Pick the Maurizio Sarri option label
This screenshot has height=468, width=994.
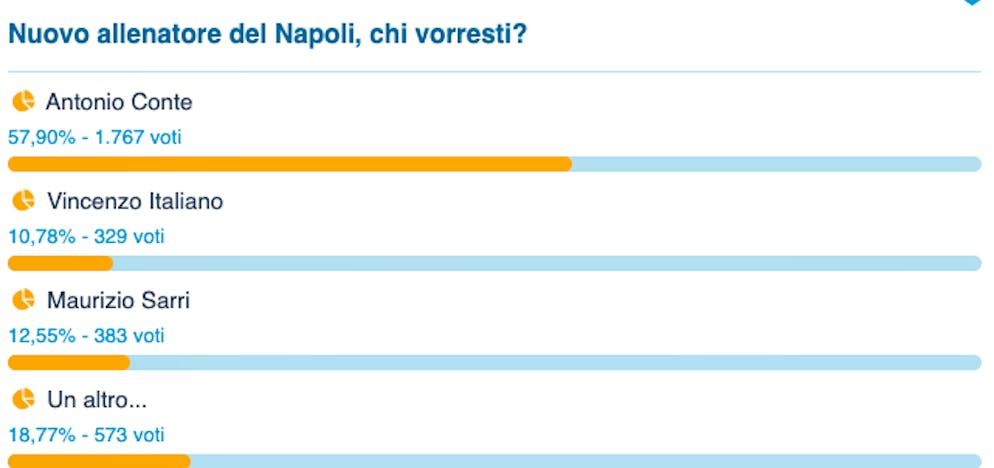pyautogui.click(x=118, y=301)
